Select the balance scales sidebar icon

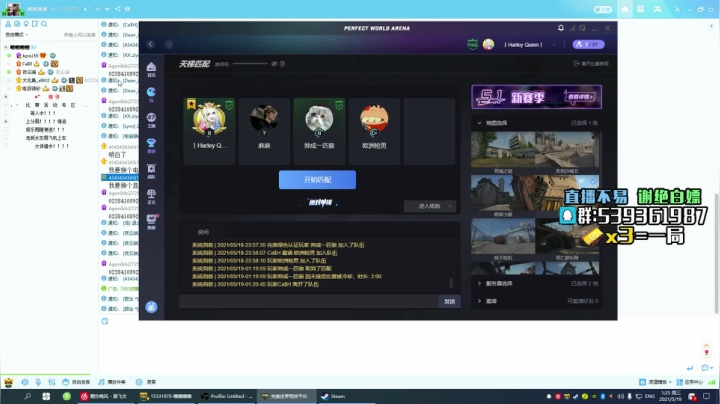coord(151,196)
